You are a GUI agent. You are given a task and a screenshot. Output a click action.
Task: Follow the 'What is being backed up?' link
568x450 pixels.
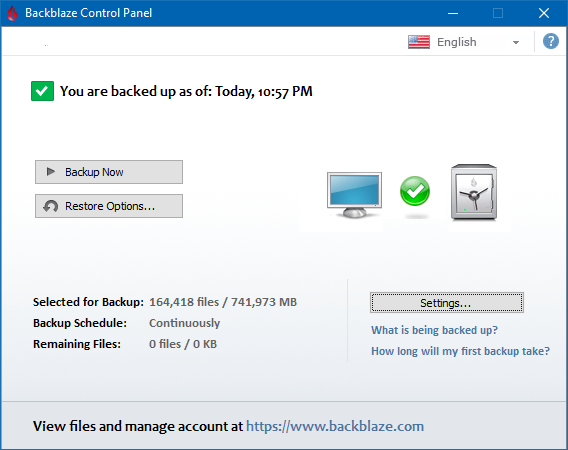coord(434,330)
